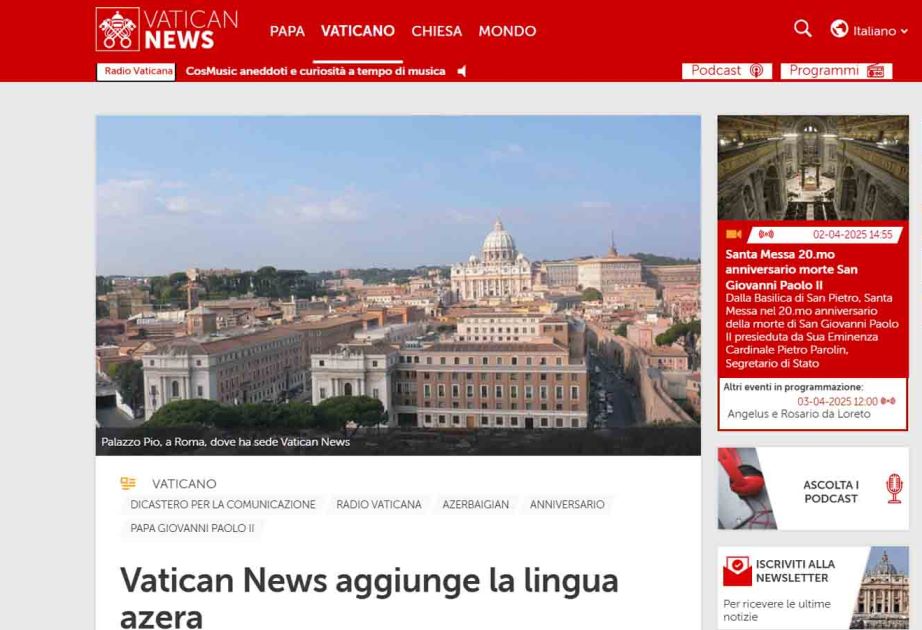Open the MONDO menu section
The width and height of the screenshot is (922, 630).
pos(507,31)
